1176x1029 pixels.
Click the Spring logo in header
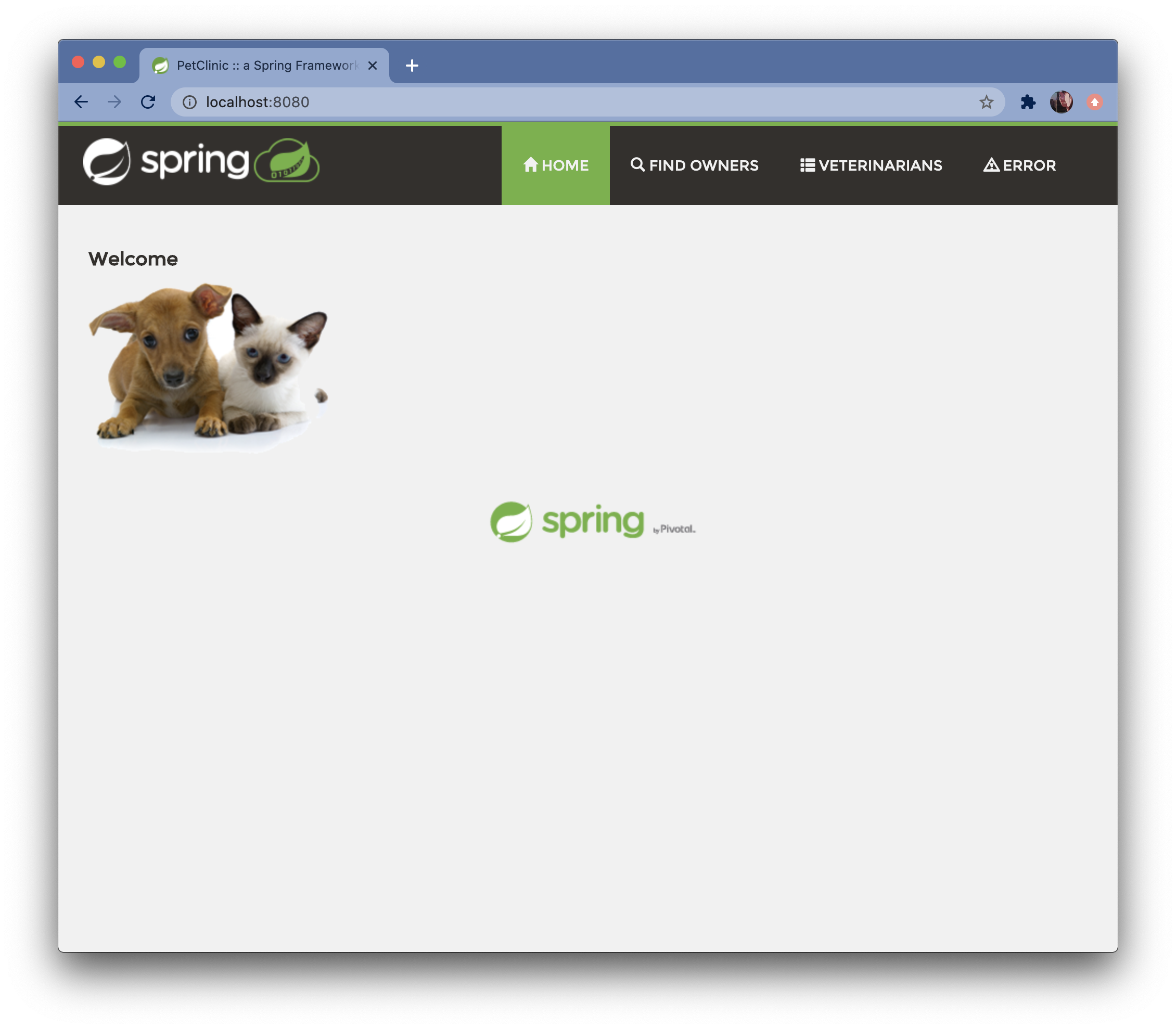pos(201,161)
